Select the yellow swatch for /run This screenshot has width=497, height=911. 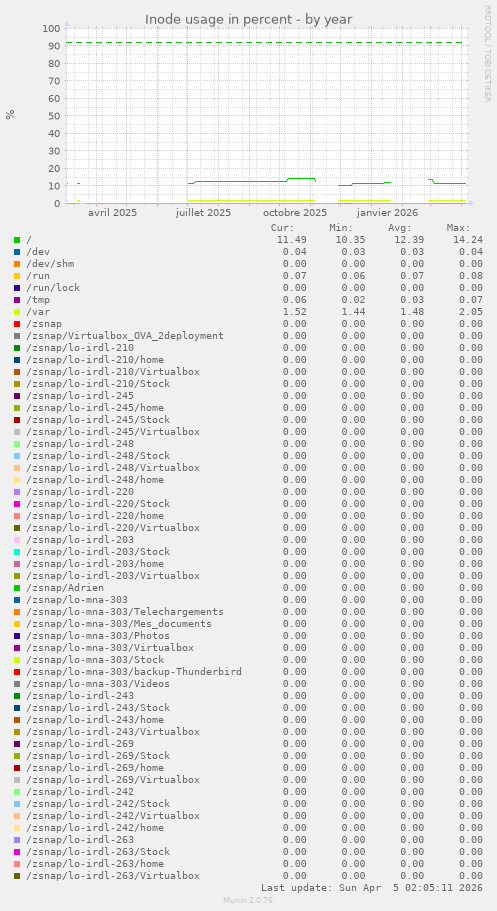17,276
